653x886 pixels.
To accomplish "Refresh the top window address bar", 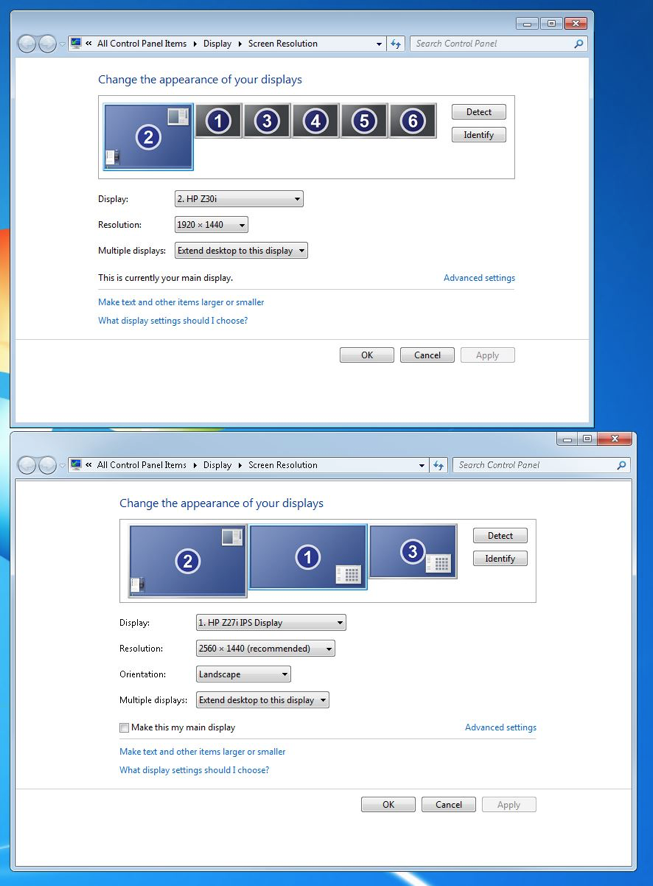I will click(x=395, y=44).
